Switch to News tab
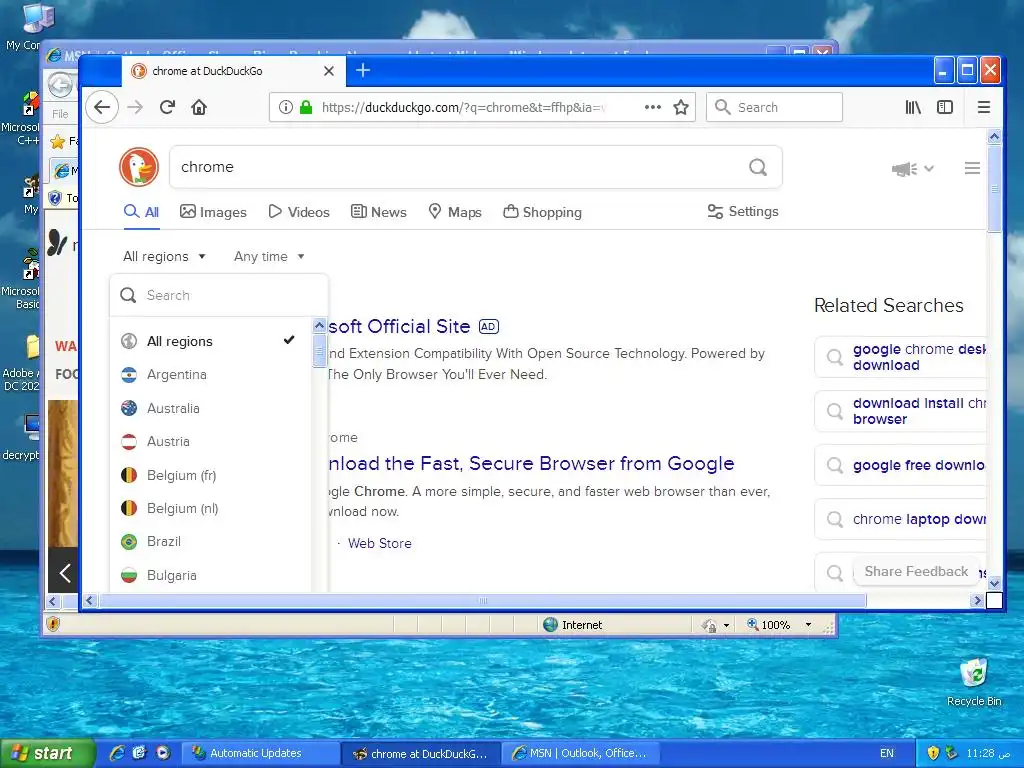This screenshot has width=1024, height=768. pos(379,212)
